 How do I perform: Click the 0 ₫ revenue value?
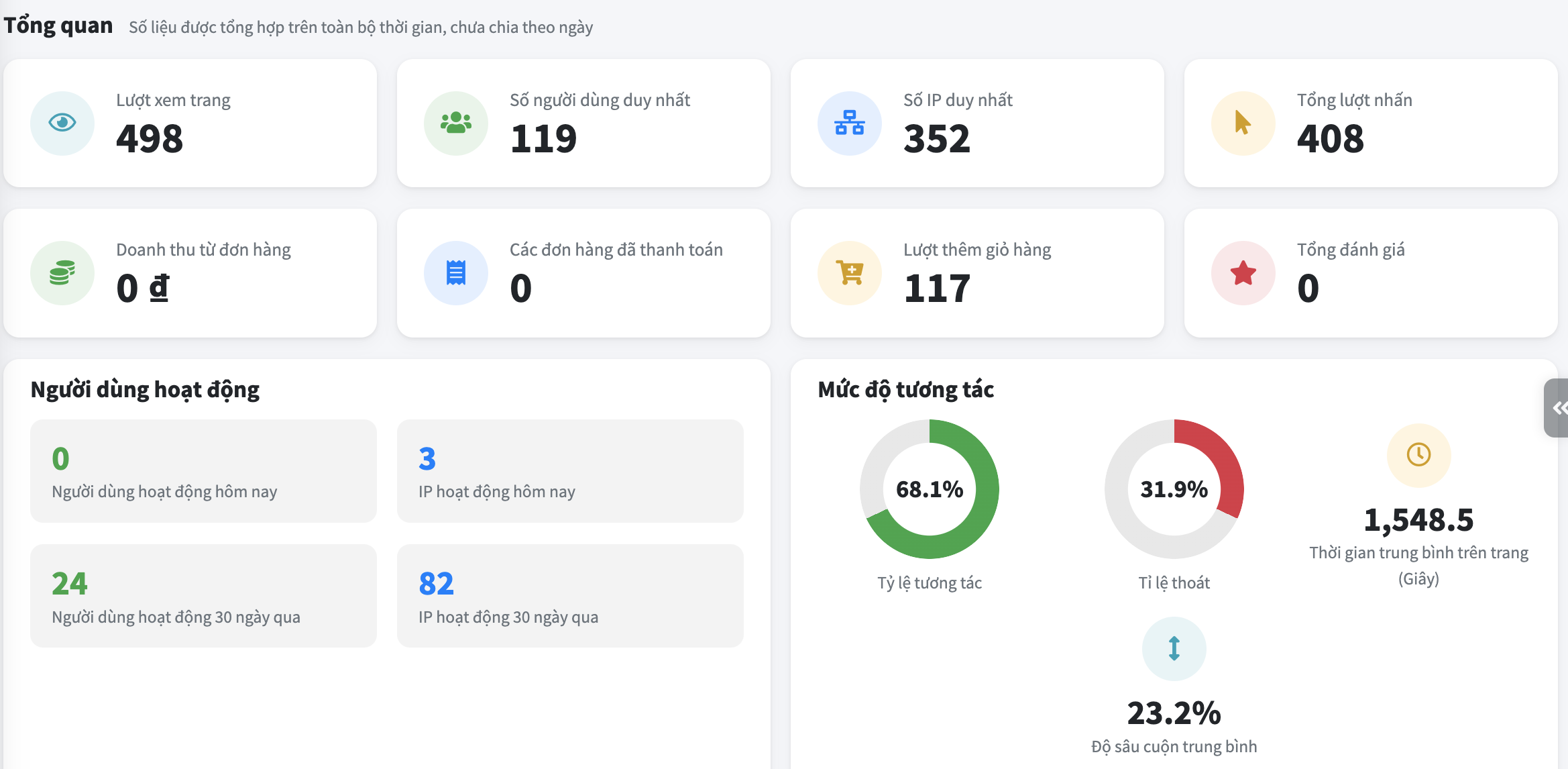pos(143,289)
